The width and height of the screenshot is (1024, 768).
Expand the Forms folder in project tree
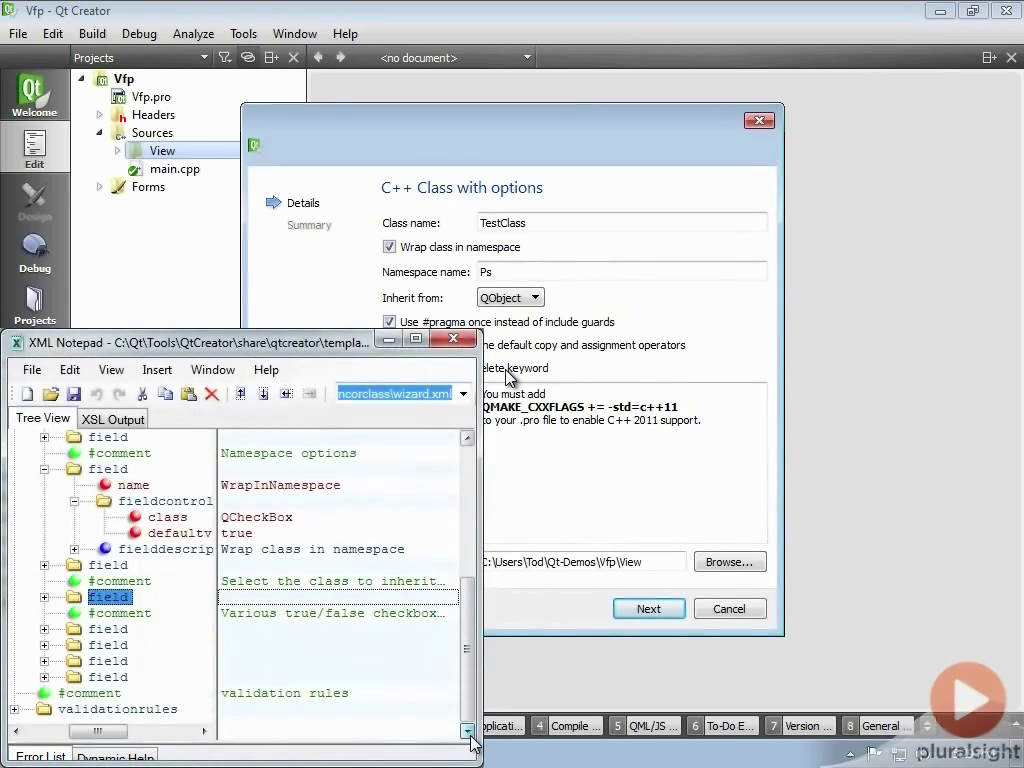pos(99,187)
